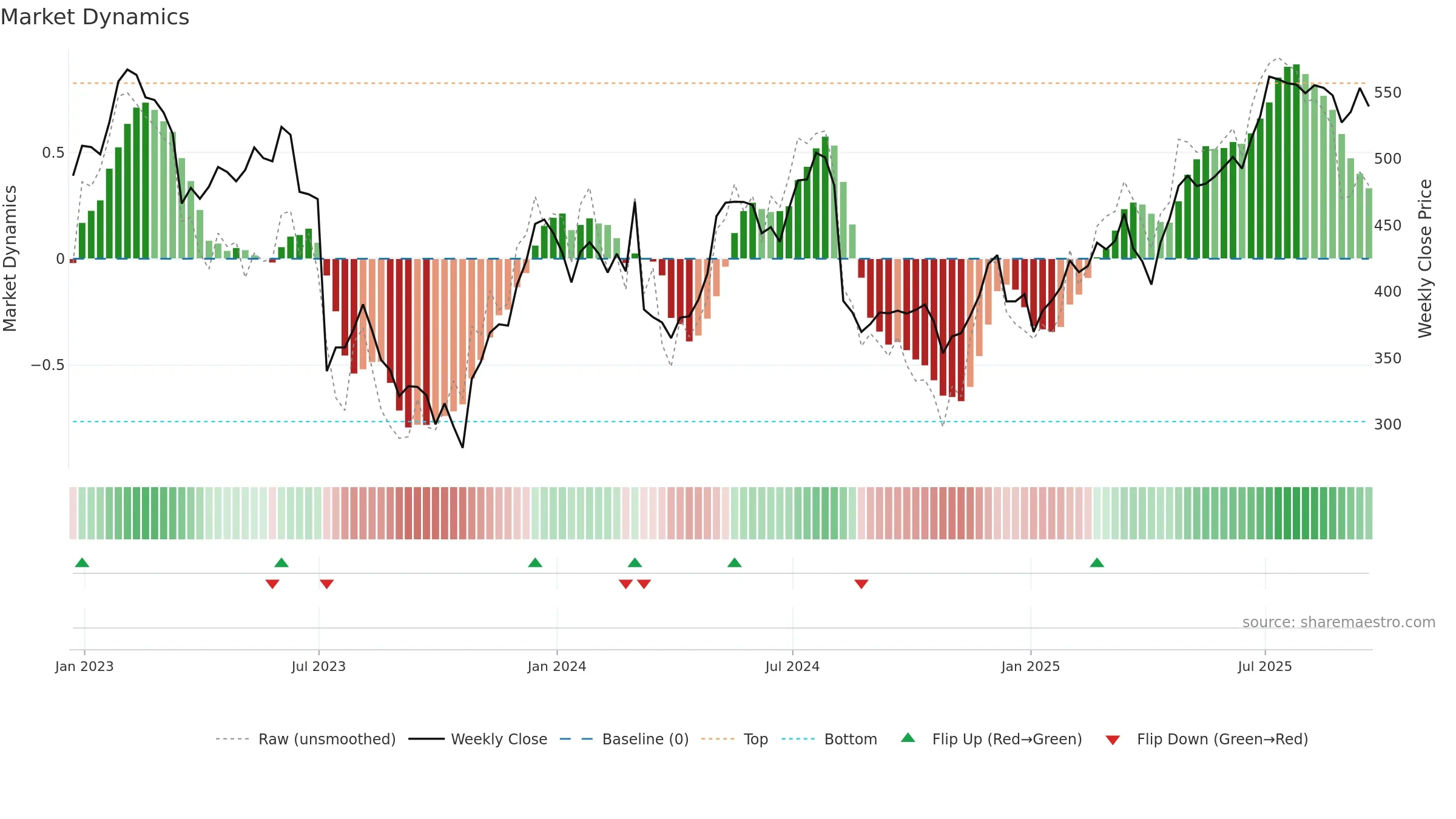
Task: Click the Jul 2023 date label
Action: coord(318,666)
